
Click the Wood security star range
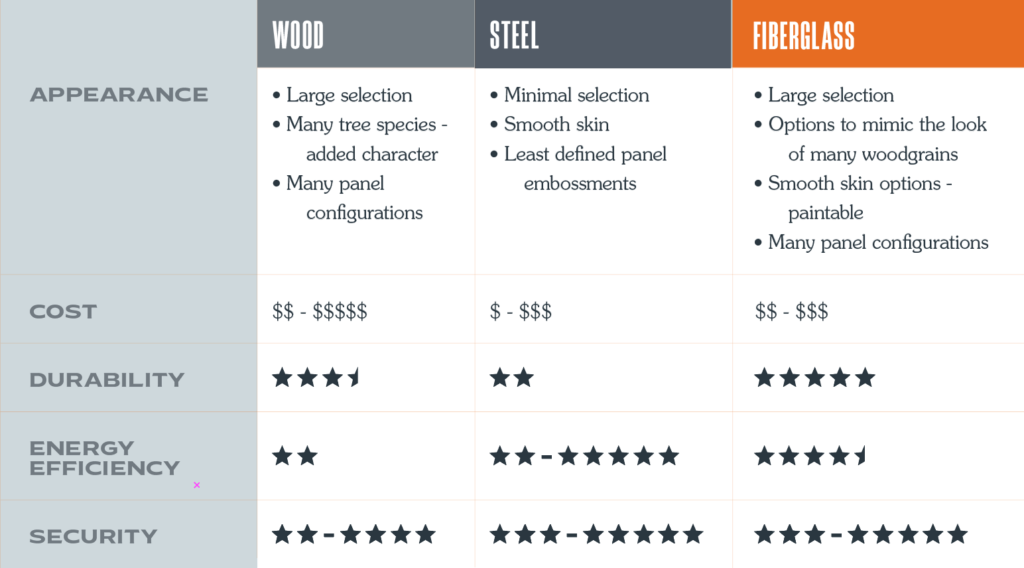coord(354,535)
